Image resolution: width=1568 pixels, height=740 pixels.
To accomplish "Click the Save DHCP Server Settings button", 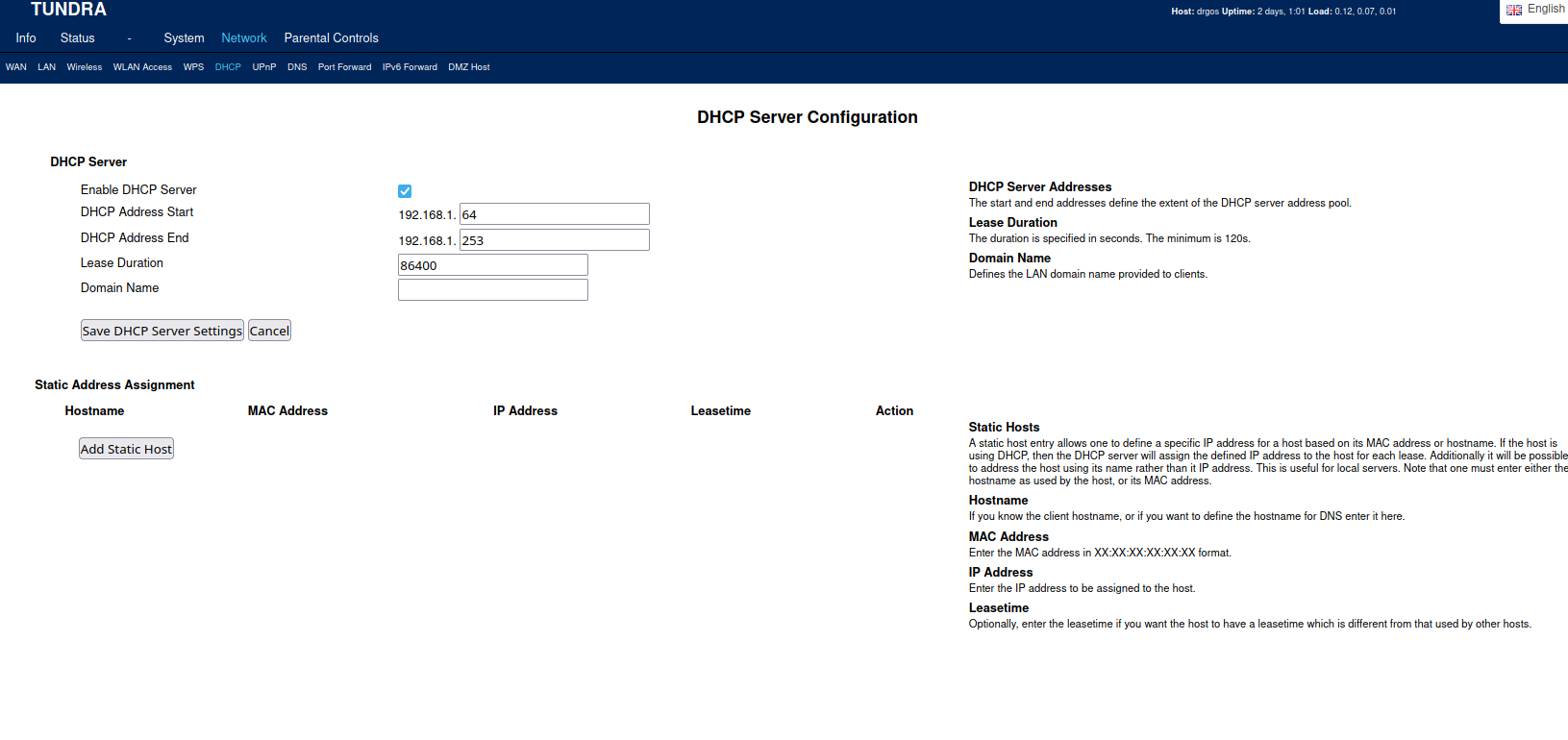I will point(162,331).
